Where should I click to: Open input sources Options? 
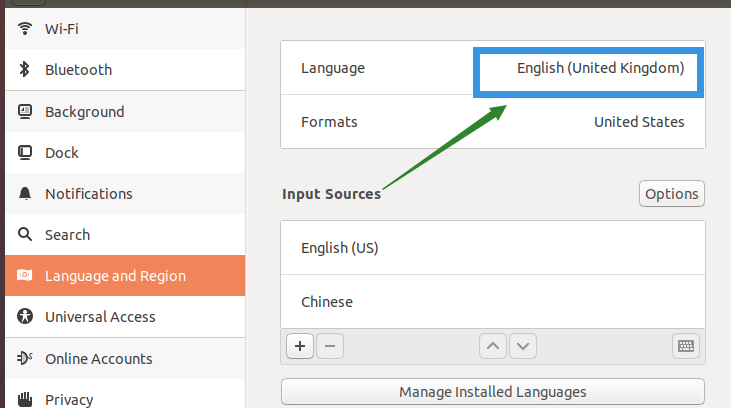(671, 194)
